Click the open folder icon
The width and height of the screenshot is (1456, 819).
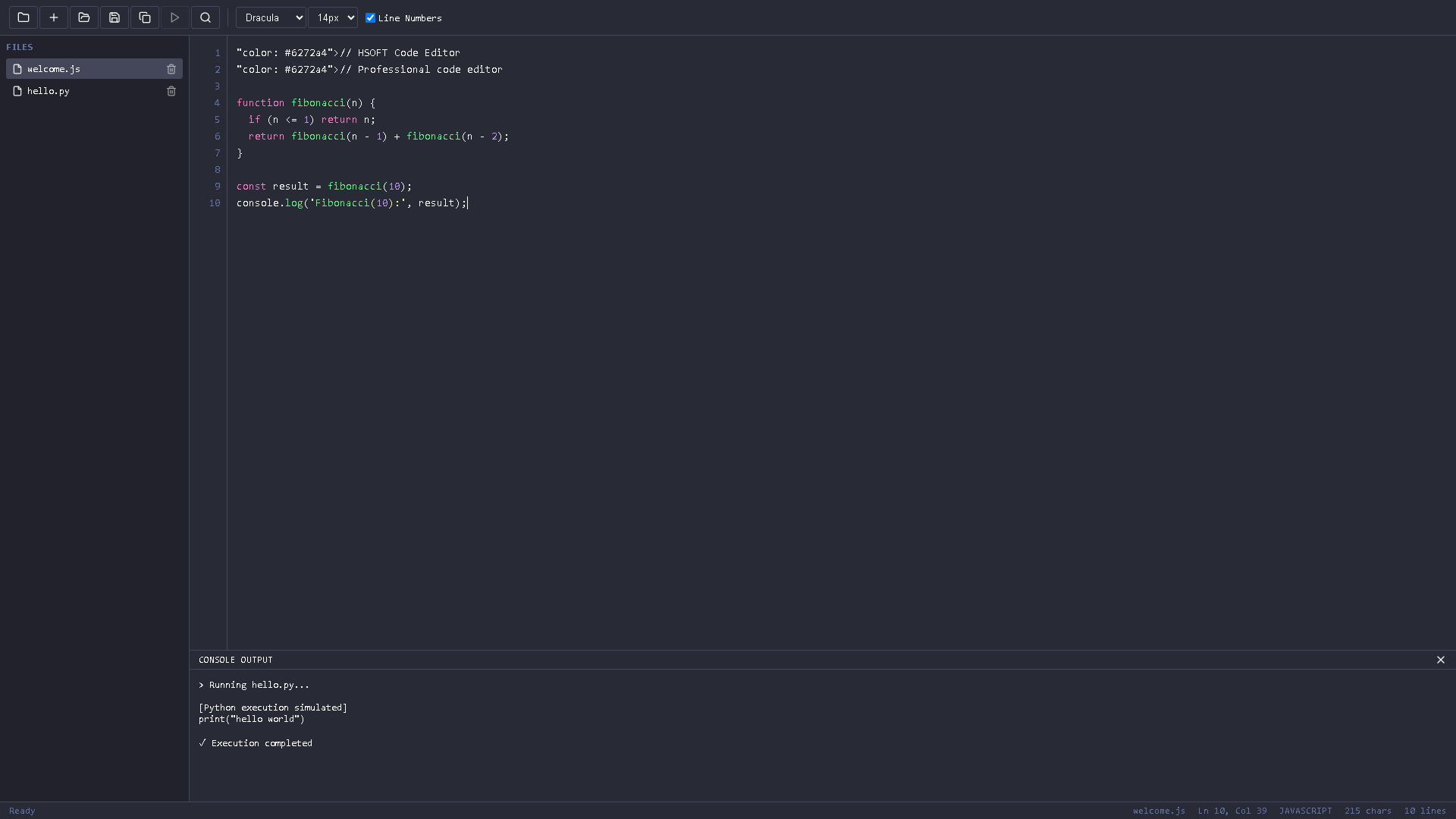click(84, 17)
